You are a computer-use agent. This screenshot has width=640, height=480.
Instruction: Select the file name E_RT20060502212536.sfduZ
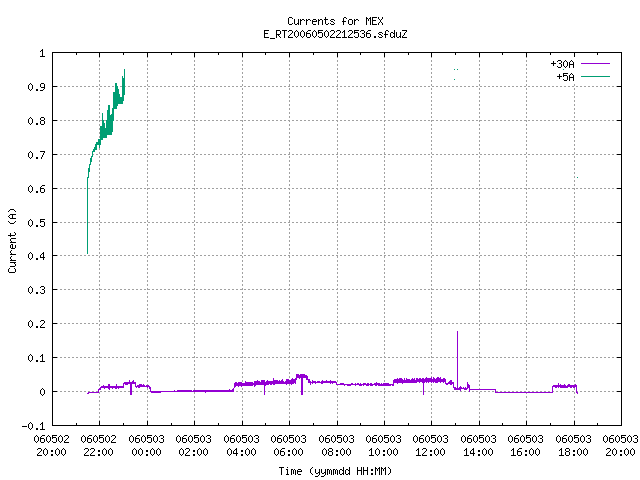[x=335, y=34]
